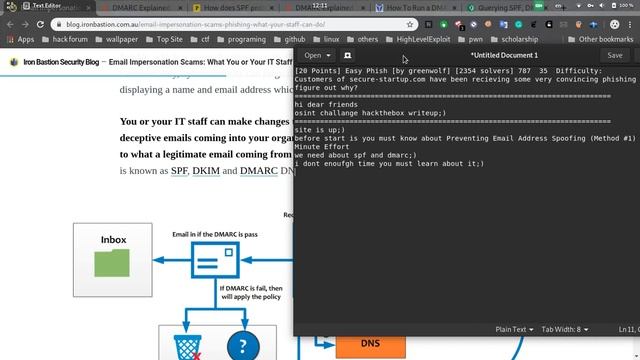Open the teal Grammarly extension icon
Screen dimensions: 640x360
tap(518, 24)
